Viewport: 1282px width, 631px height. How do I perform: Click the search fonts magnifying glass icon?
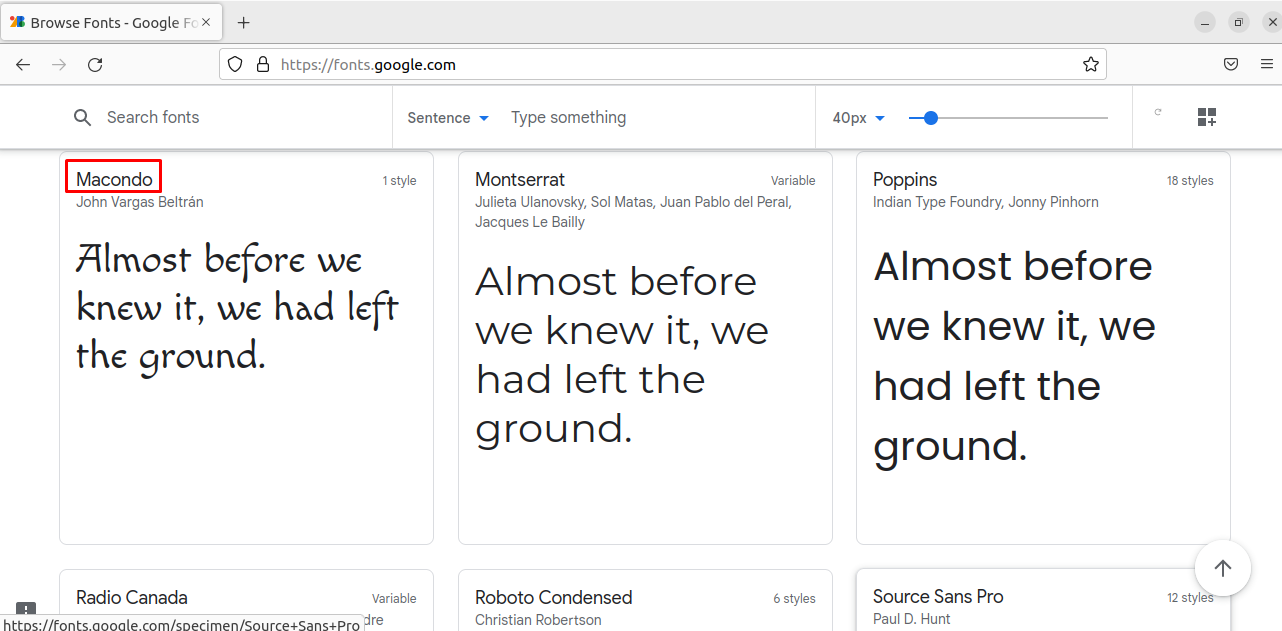(82, 117)
